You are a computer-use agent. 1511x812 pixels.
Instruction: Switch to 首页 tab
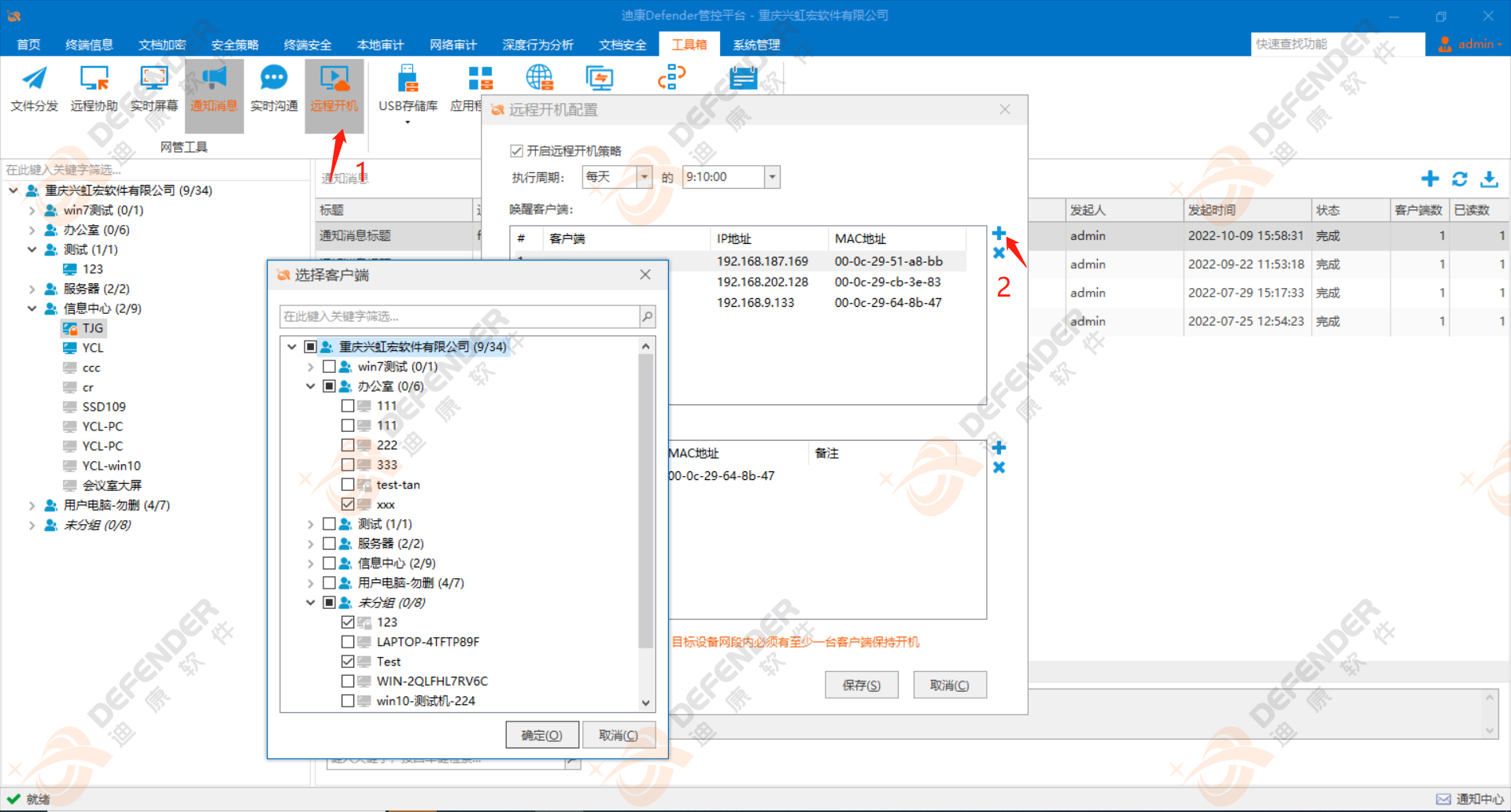pyautogui.click(x=28, y=45)
